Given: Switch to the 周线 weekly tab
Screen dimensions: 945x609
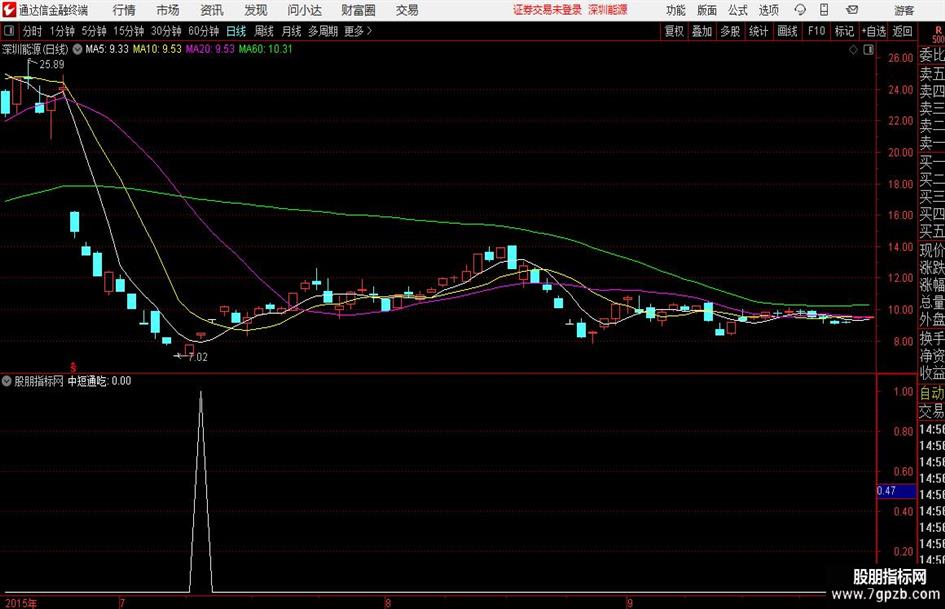Looking at the screenshot, I should point(263,31).
